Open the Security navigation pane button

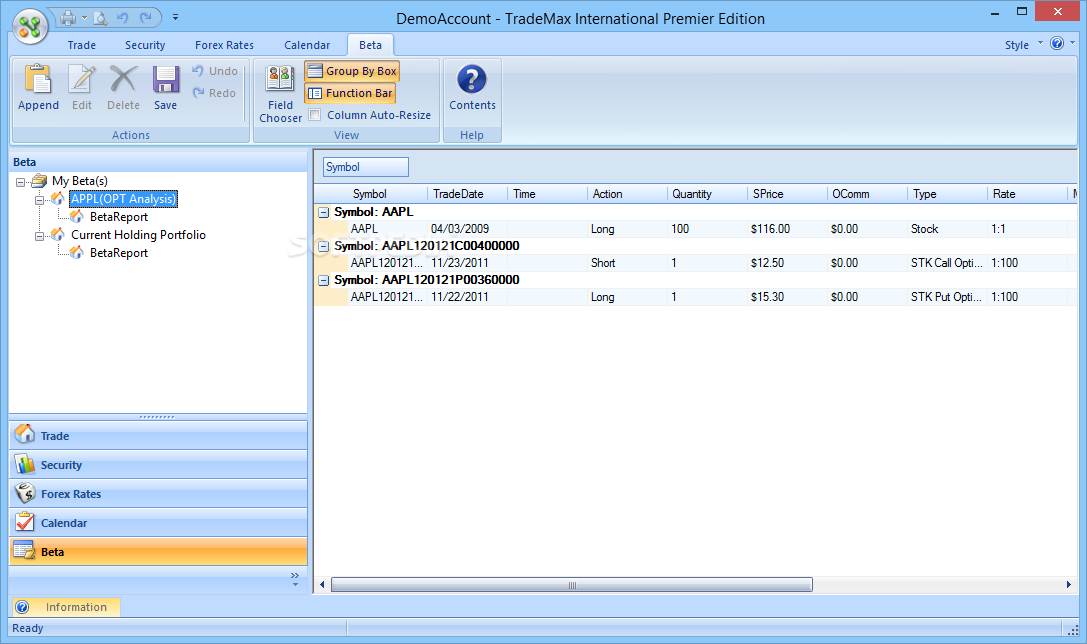[158, 464]
